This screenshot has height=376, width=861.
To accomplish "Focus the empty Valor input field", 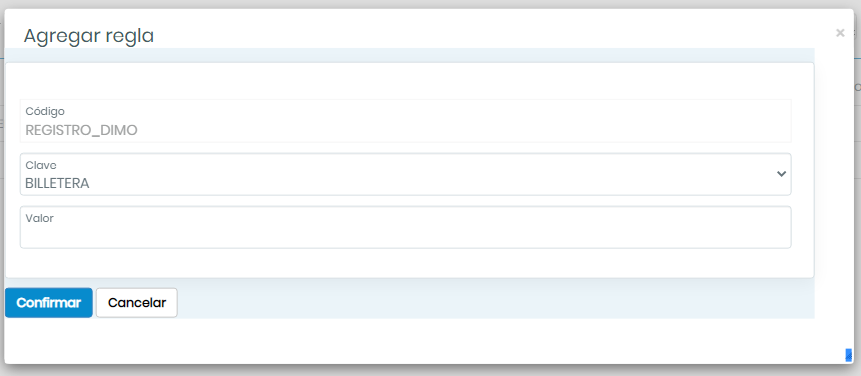I will click(x=405, y=227).
